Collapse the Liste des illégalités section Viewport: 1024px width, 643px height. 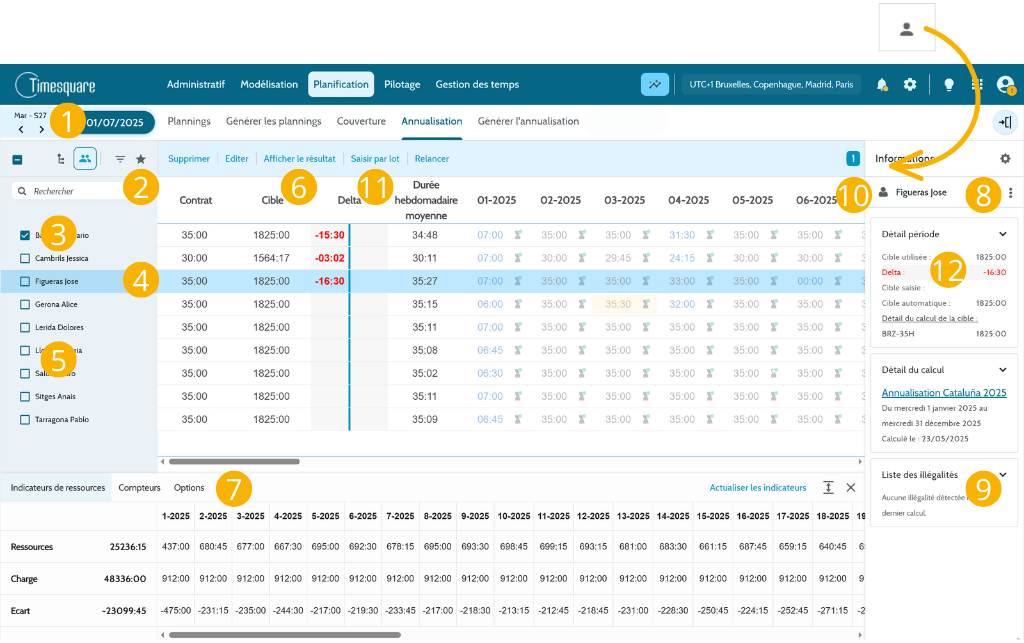click(x=1002, y=475)
